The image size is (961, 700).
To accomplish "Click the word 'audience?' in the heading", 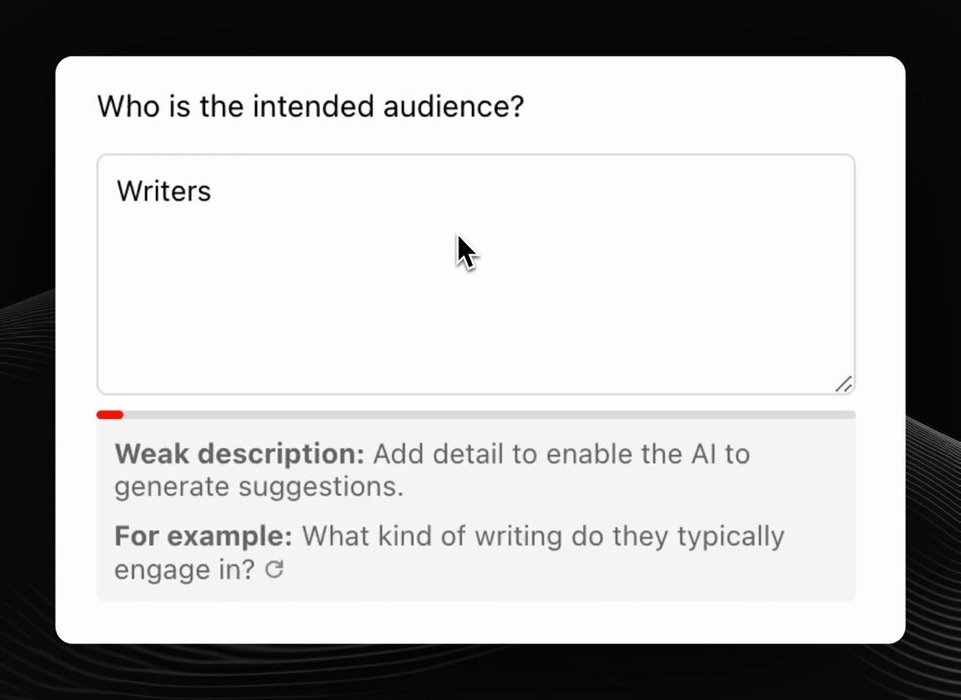I will click(454, 106).
